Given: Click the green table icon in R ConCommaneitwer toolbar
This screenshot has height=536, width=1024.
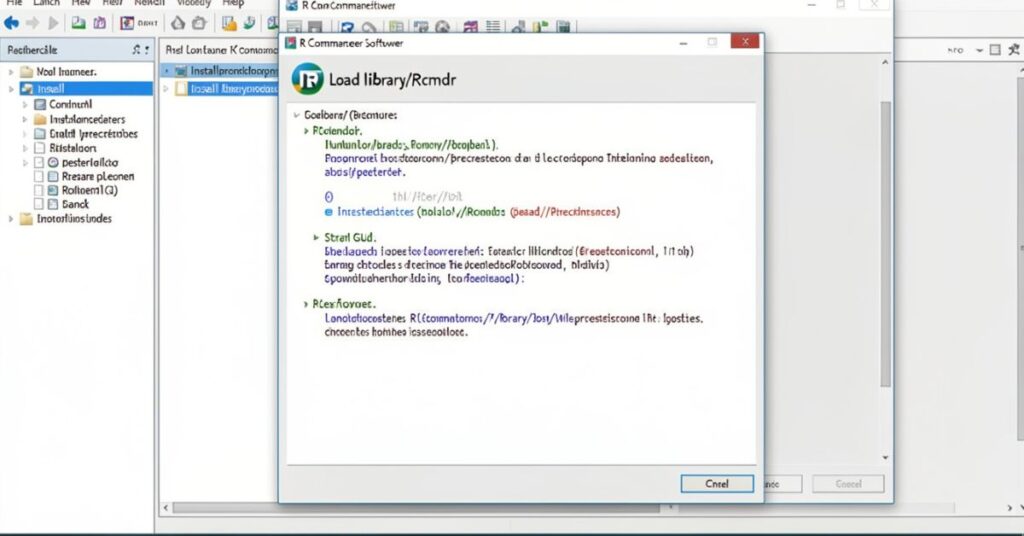Looking at the screenshot, I should [396, 27].
